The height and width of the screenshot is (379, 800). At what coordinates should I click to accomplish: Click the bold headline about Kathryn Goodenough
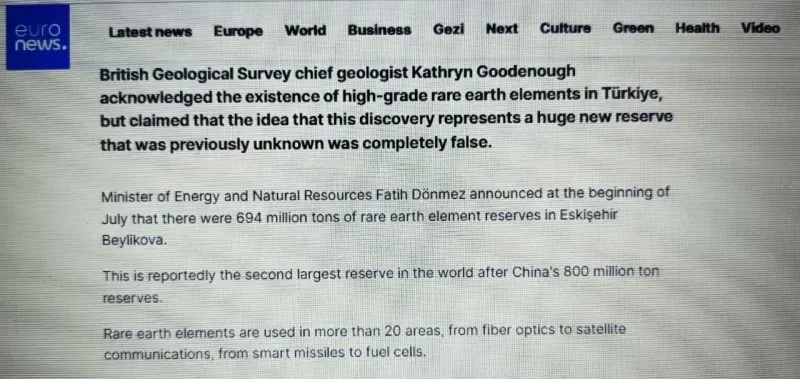[x=386, y=108]
